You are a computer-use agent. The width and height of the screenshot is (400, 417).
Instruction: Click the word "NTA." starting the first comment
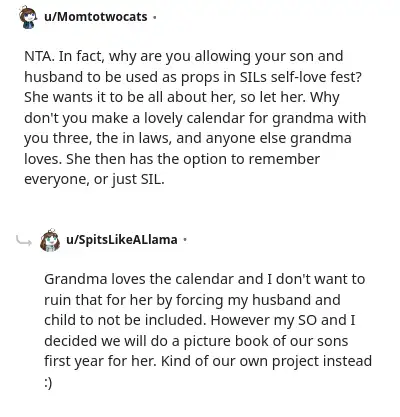click(39, 56)
